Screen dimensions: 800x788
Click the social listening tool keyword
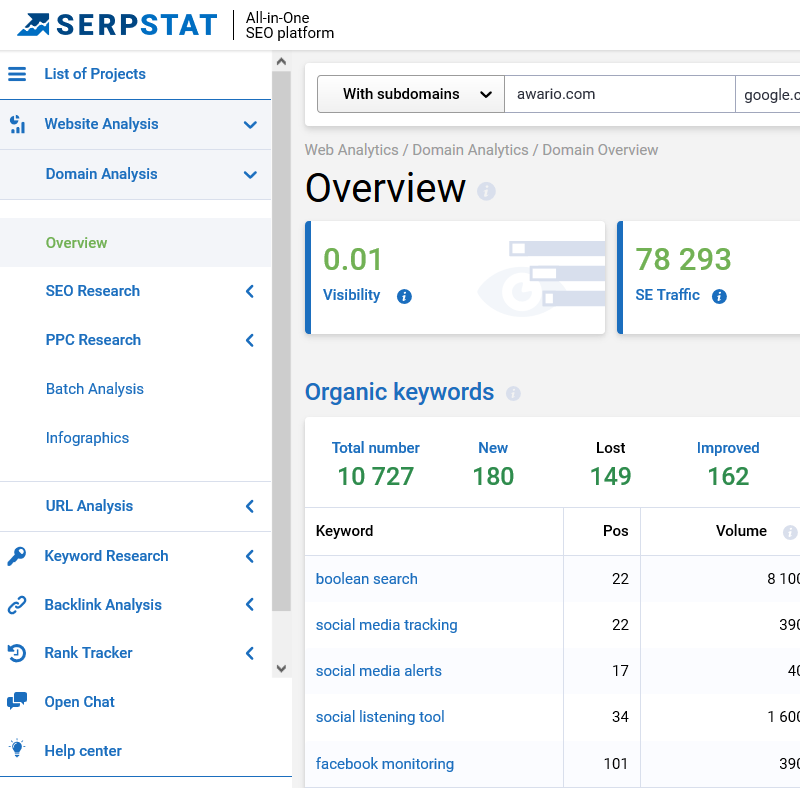[x=380, y=717]
